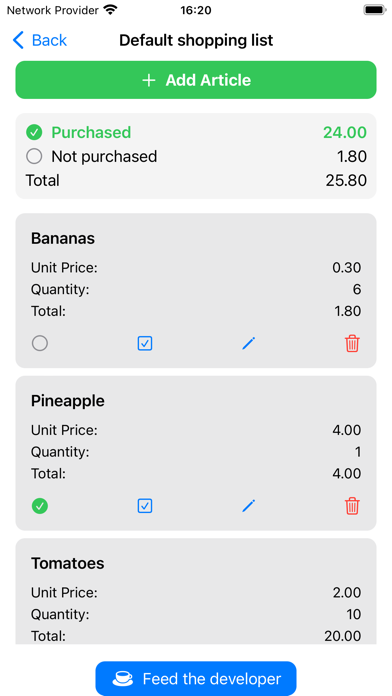Tap the Feed the developer button
Screen dimensions: 392x696
(196, 678)
